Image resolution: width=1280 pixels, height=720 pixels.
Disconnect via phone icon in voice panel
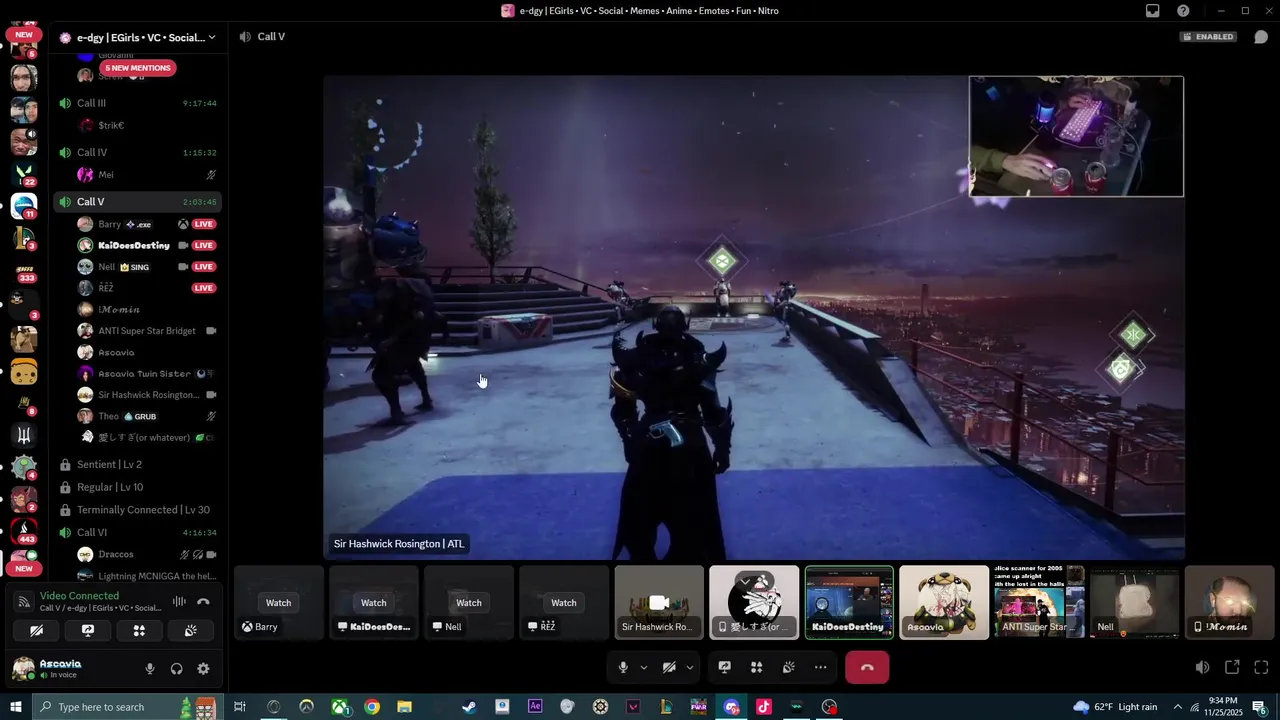tap(203, 601)
